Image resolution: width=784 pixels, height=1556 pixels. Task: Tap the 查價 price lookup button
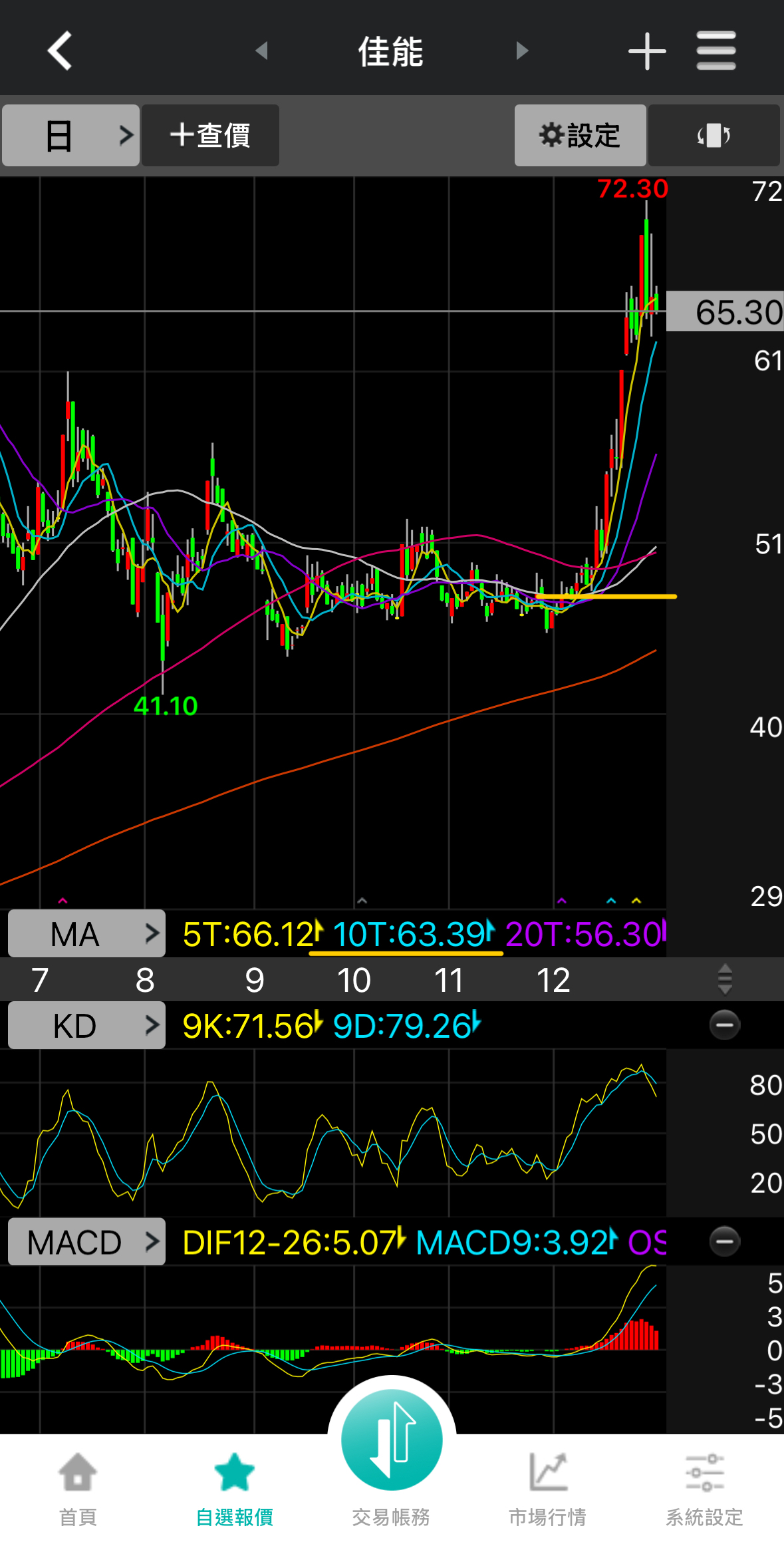click(x=210, y=136)
